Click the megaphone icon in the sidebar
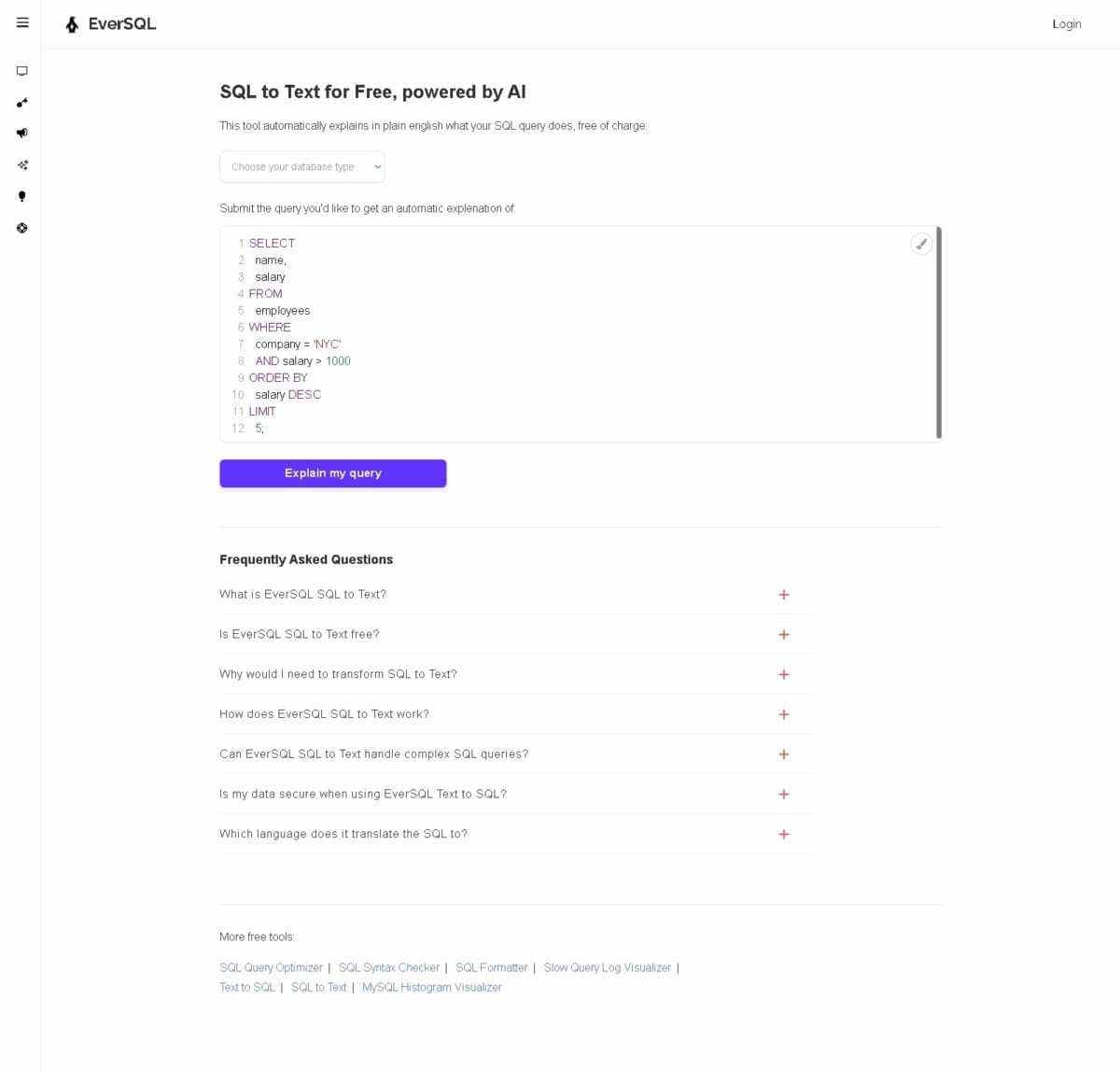 pyautogui.click(x=22, y=134)
